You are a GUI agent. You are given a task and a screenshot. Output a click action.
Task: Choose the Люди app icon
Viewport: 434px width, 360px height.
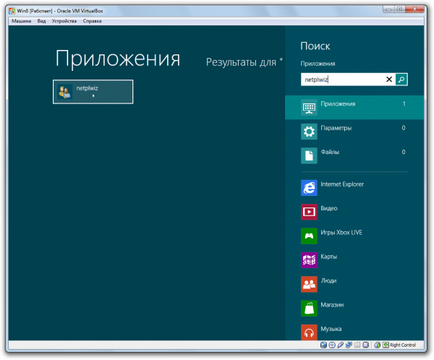click(x=309, y=284)
